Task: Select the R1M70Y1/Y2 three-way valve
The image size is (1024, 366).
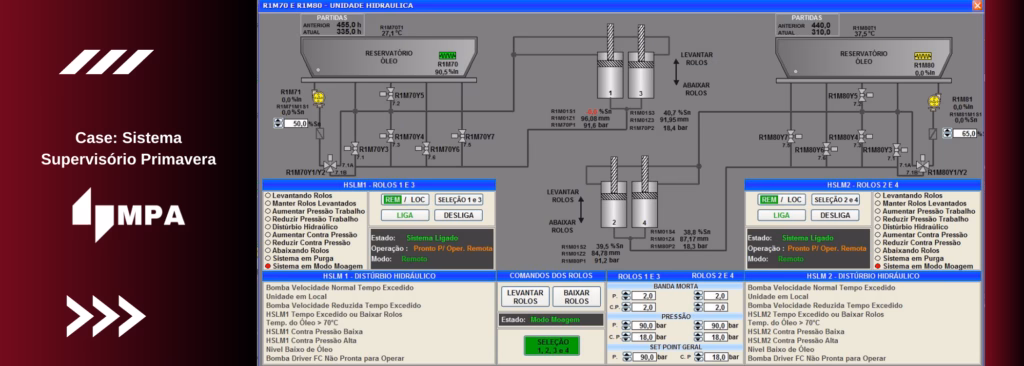Action: click(x=330, y=164)
